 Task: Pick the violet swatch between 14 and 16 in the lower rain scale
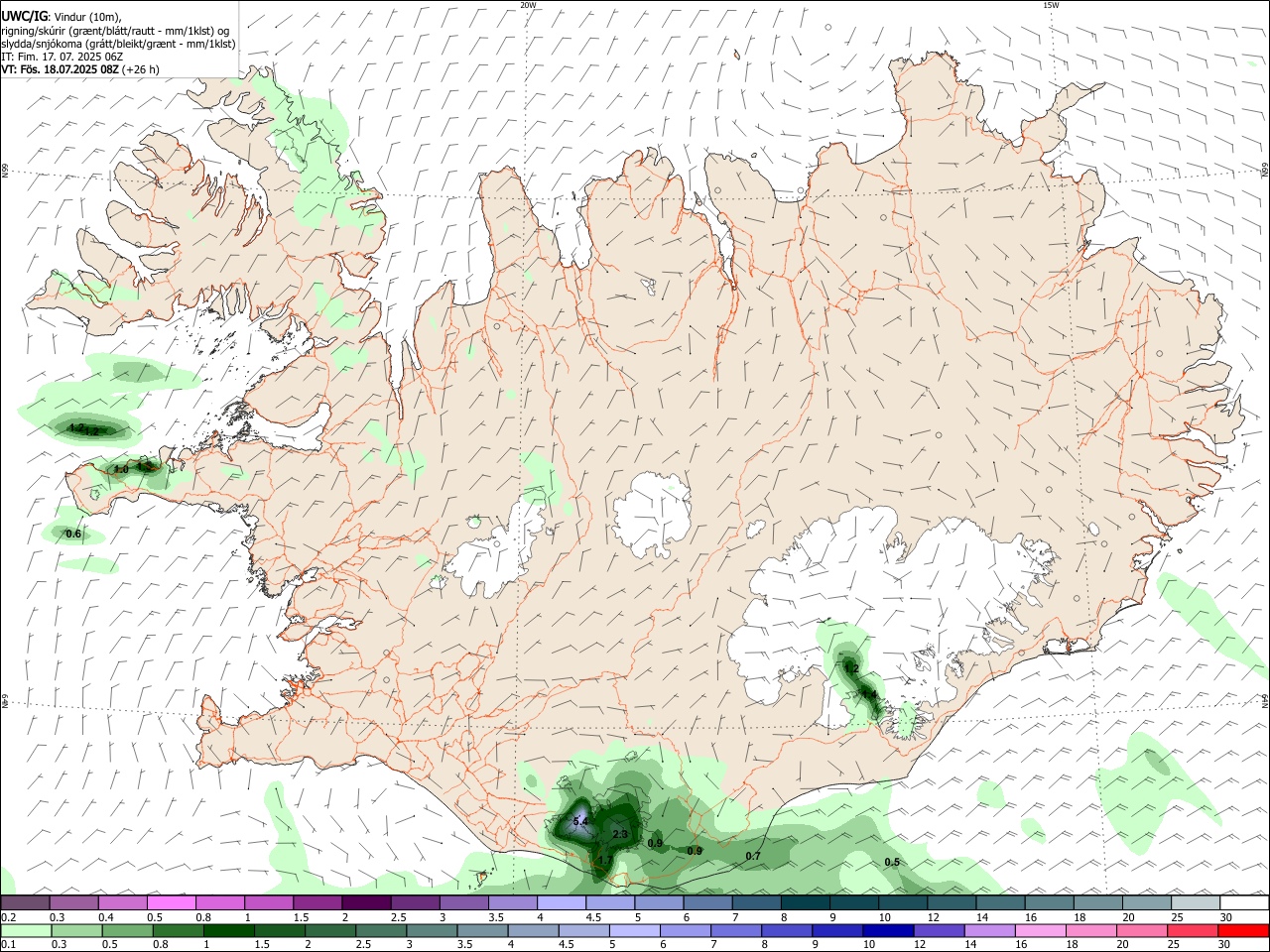988,931
